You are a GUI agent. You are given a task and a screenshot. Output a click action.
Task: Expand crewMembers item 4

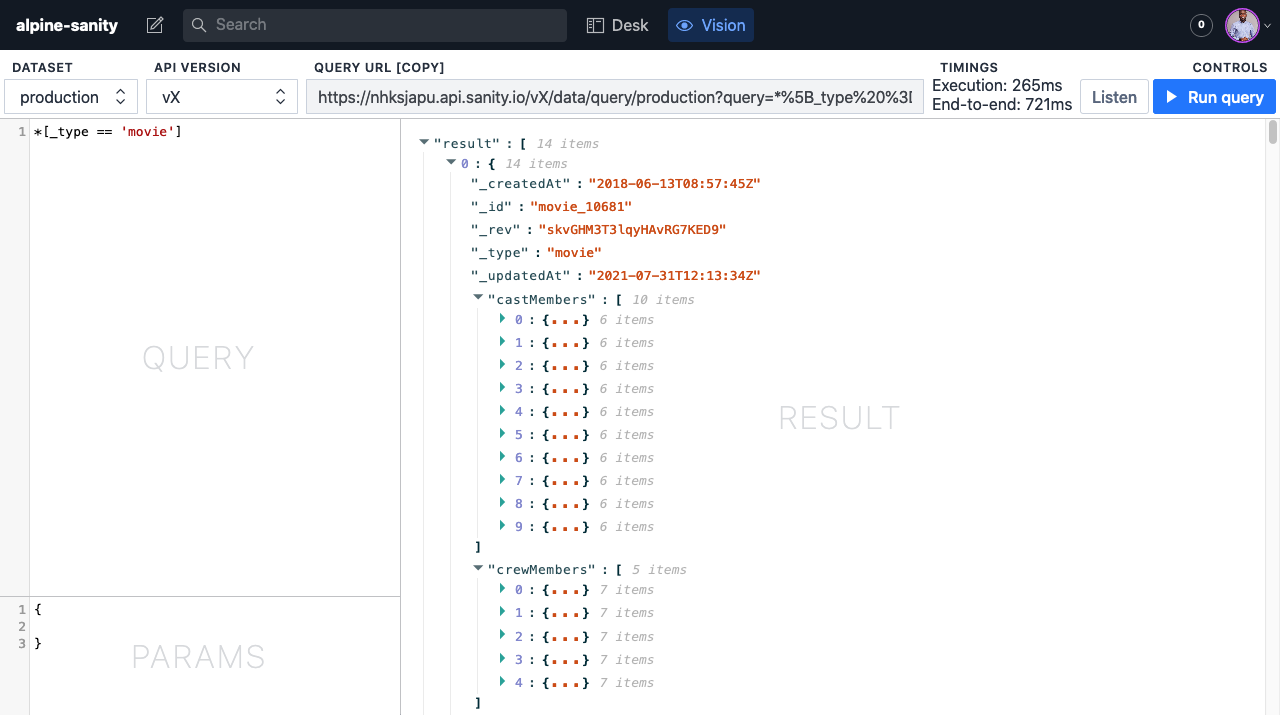click(x=503, y=682)
